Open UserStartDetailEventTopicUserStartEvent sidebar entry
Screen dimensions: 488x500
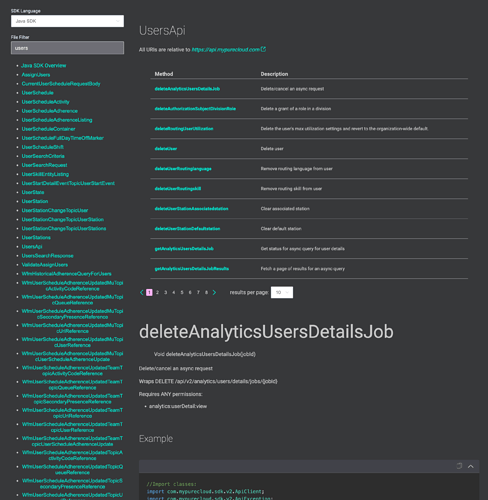click(68, 183)
